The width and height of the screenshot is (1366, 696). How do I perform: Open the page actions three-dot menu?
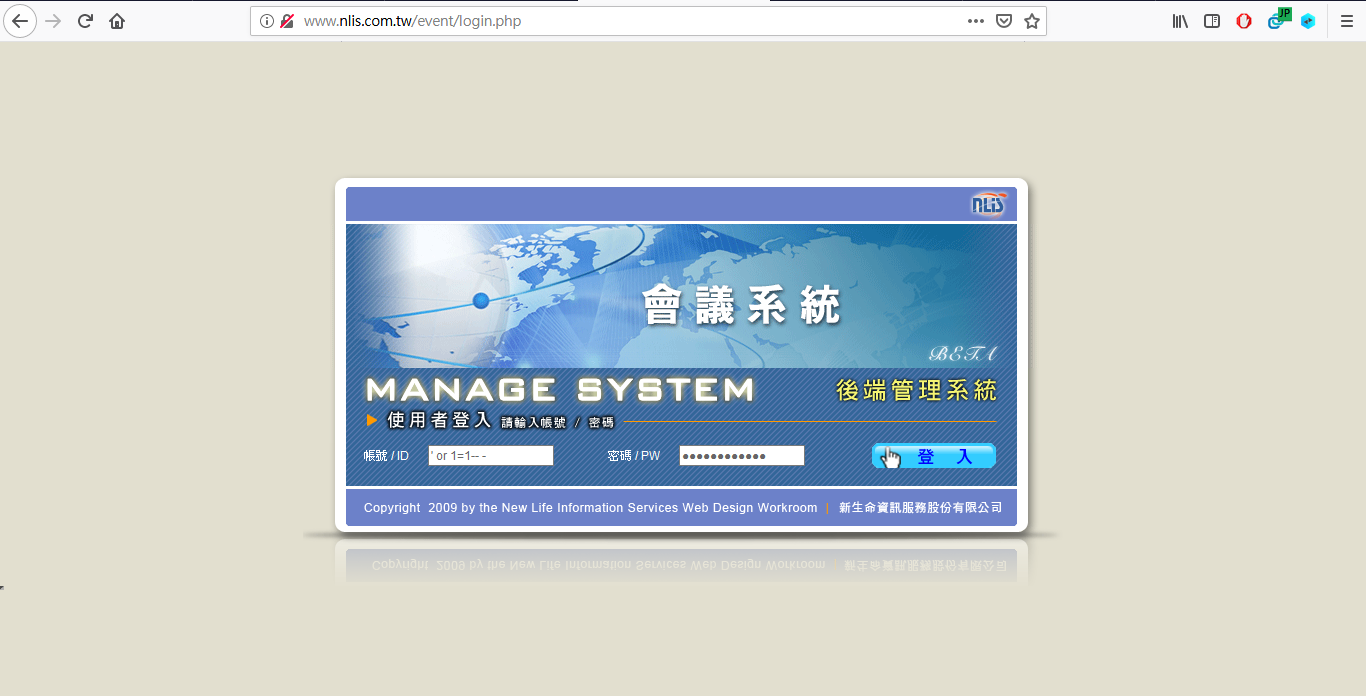[x=976, y=21]
